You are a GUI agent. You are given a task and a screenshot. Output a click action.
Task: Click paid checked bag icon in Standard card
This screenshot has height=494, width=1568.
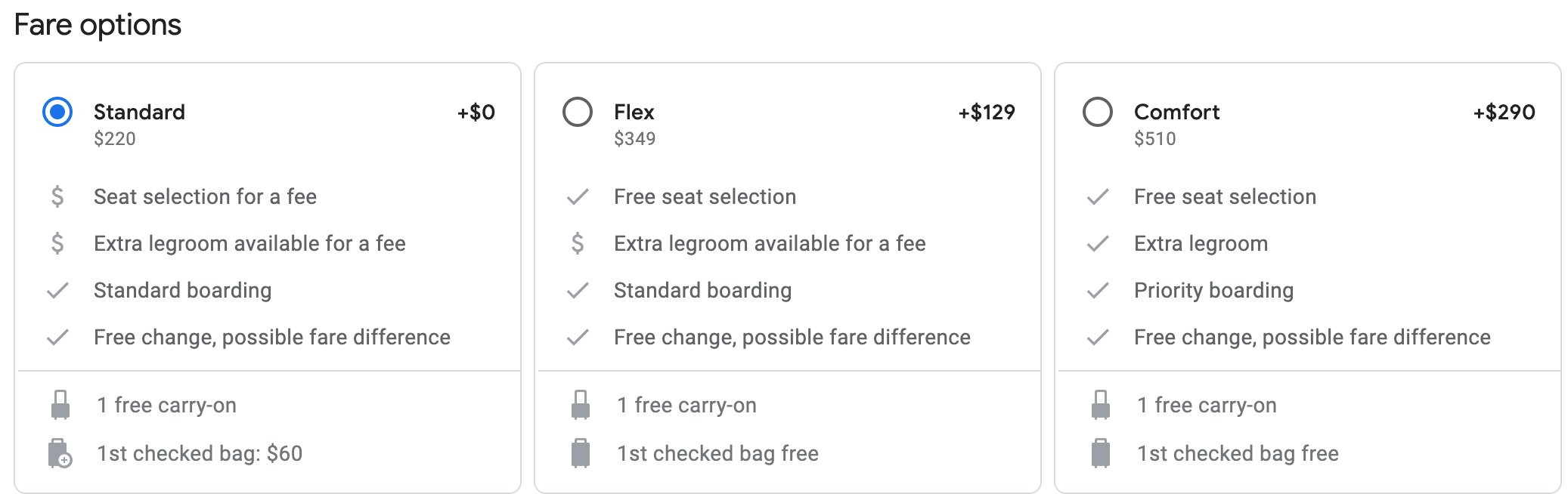(x=59, y=453)
